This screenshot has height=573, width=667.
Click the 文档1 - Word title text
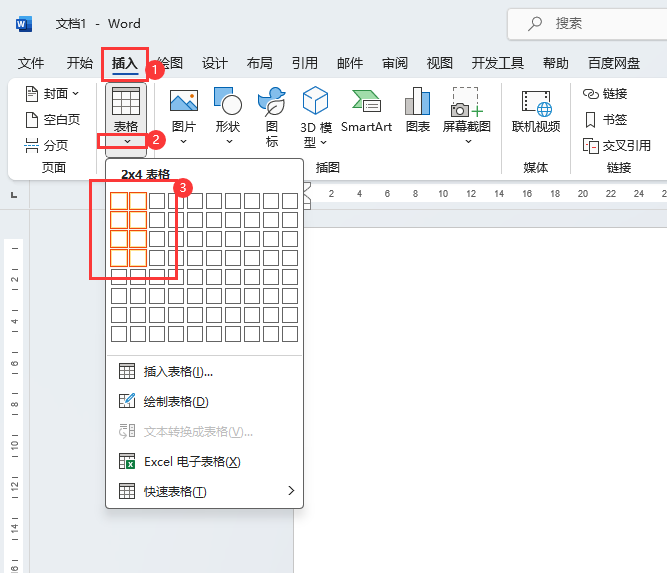tap(98, 24)
